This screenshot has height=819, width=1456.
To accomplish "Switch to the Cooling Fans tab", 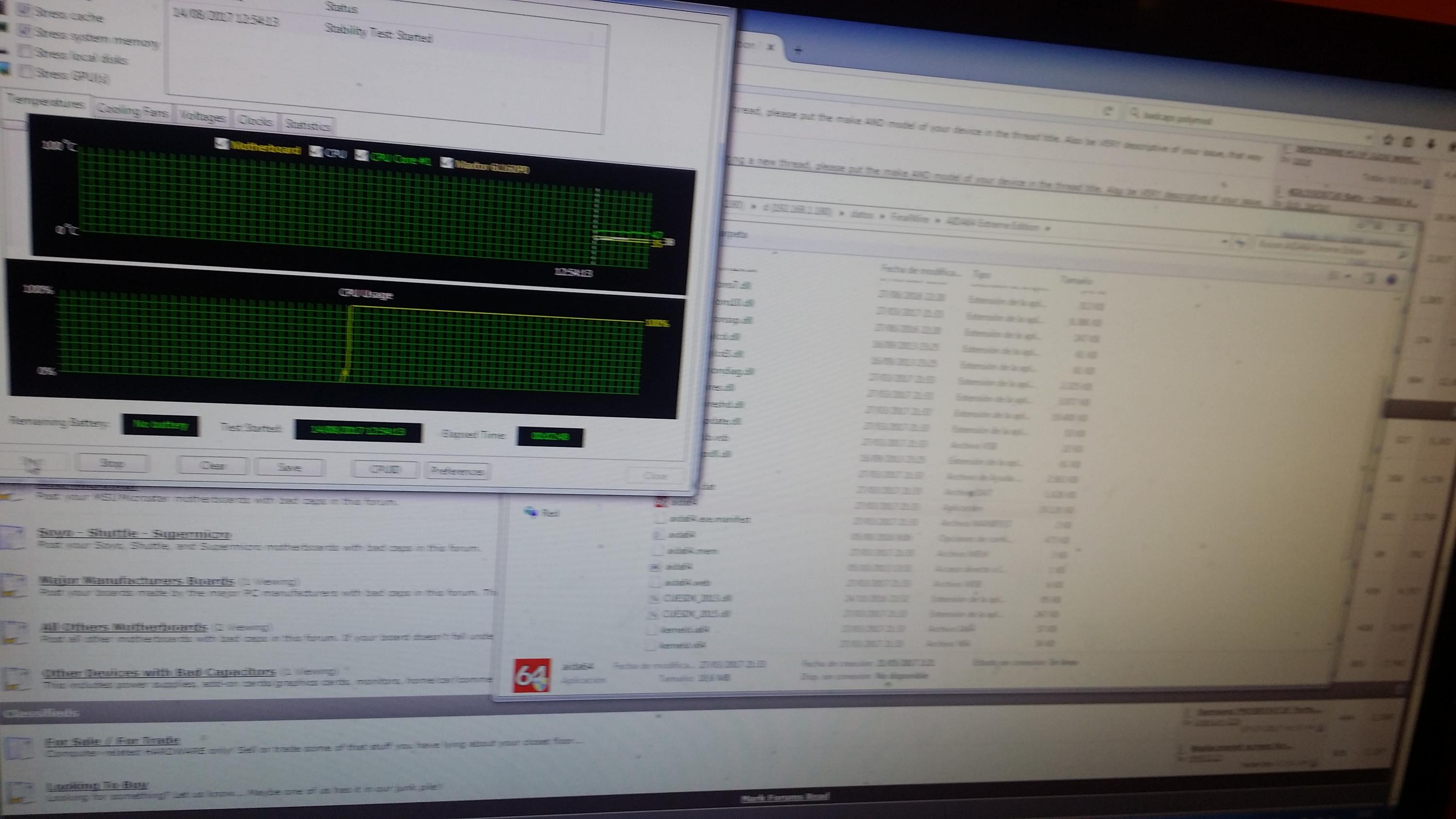I will click(x=133, y=111).
